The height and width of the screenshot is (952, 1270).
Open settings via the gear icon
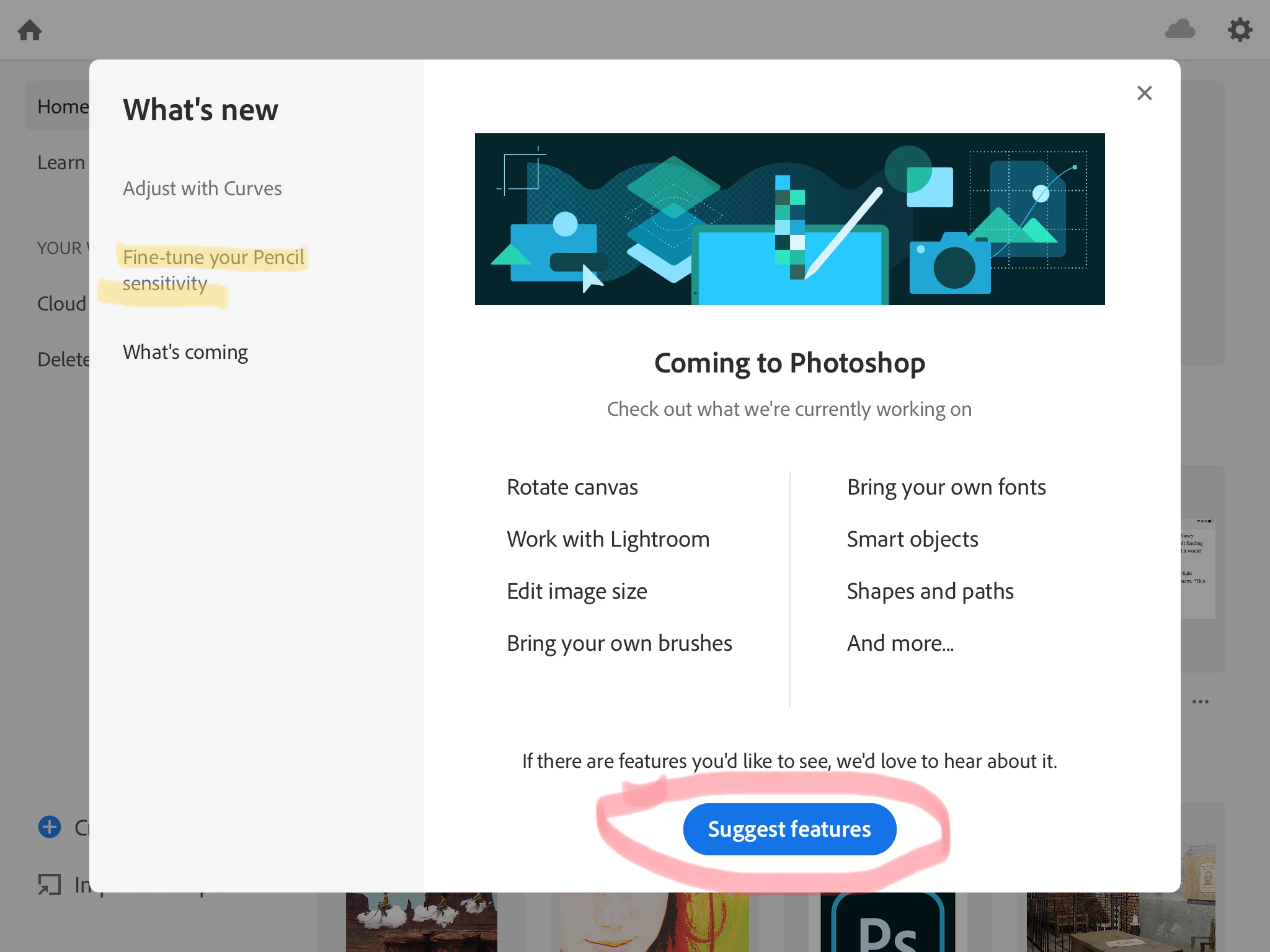coord(1240,30)
